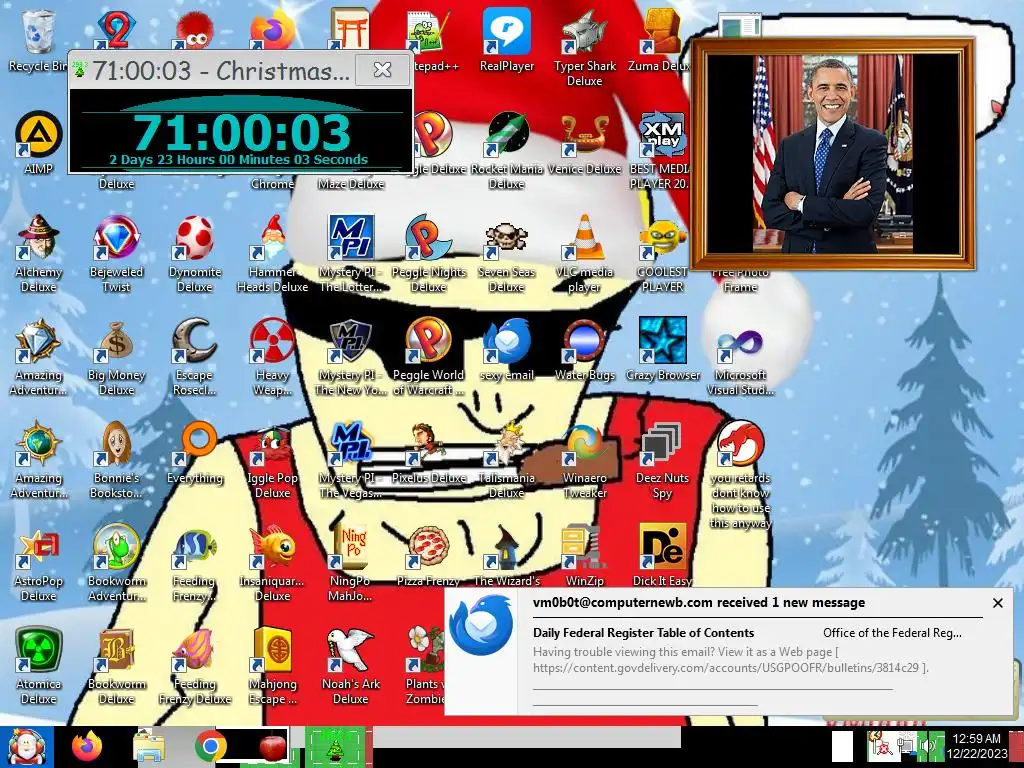Dismiss the Thunderbird new message notification
Screen dimensions: 1024x768
tap(997, 603)
